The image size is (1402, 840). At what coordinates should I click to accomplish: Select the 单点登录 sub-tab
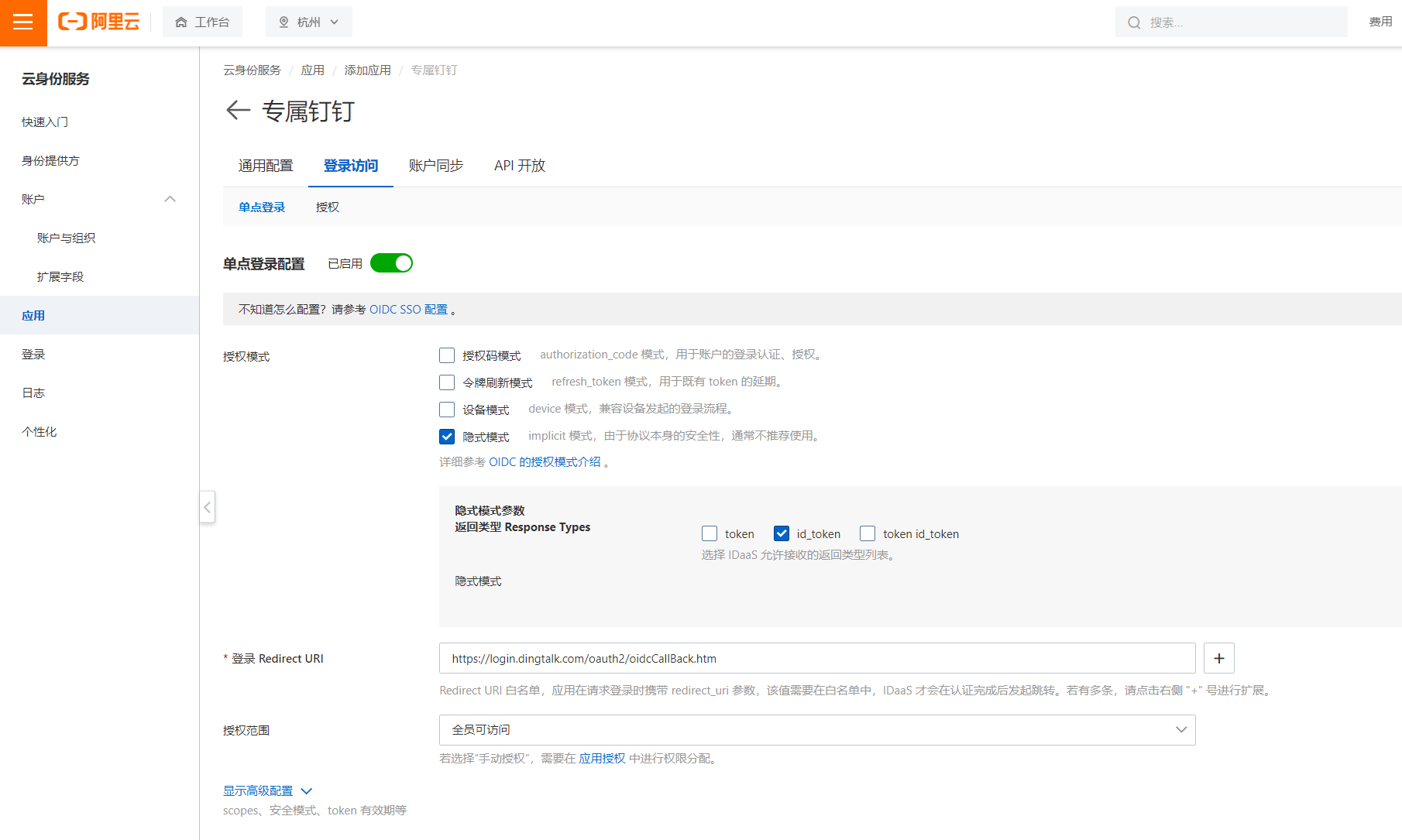click(262, 207)
